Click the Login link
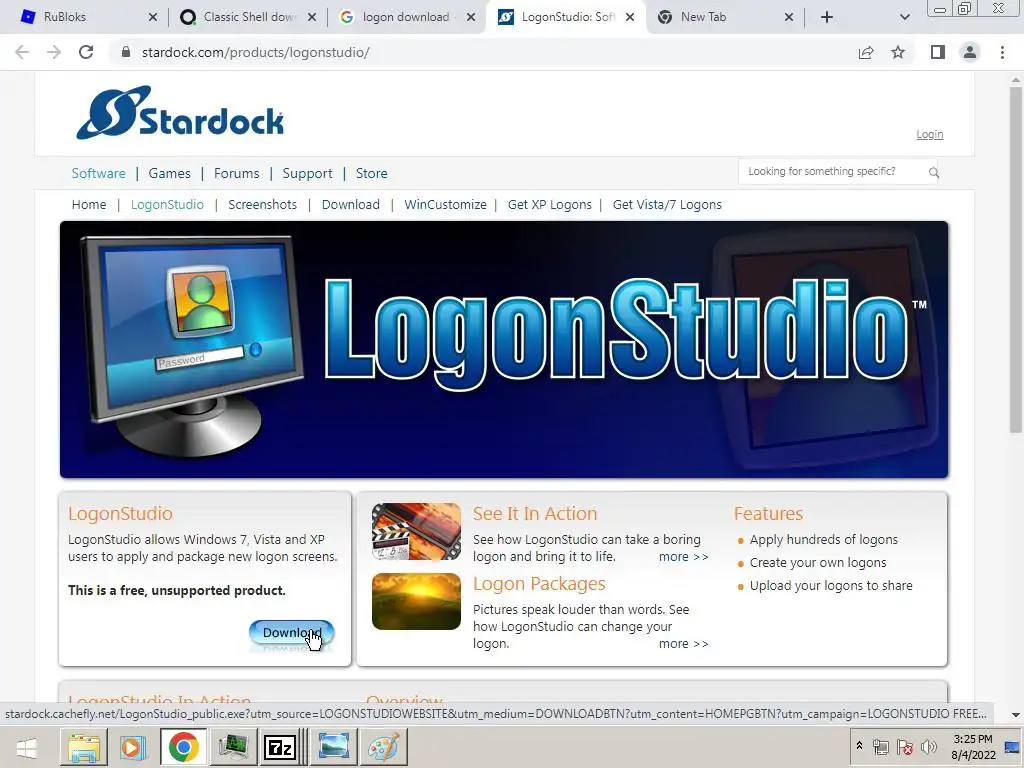The width and height of the screenshot is (1024, 768). tap(929, 134)
